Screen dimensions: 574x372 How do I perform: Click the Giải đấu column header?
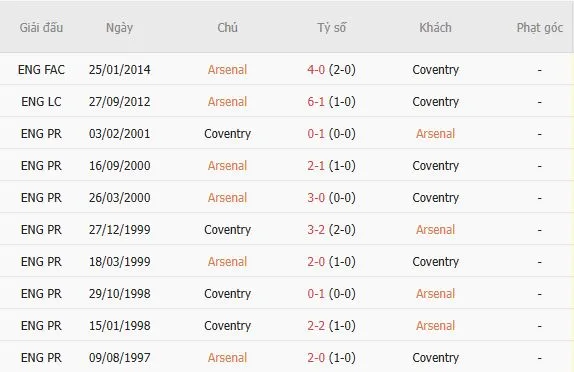pos(41,28)
